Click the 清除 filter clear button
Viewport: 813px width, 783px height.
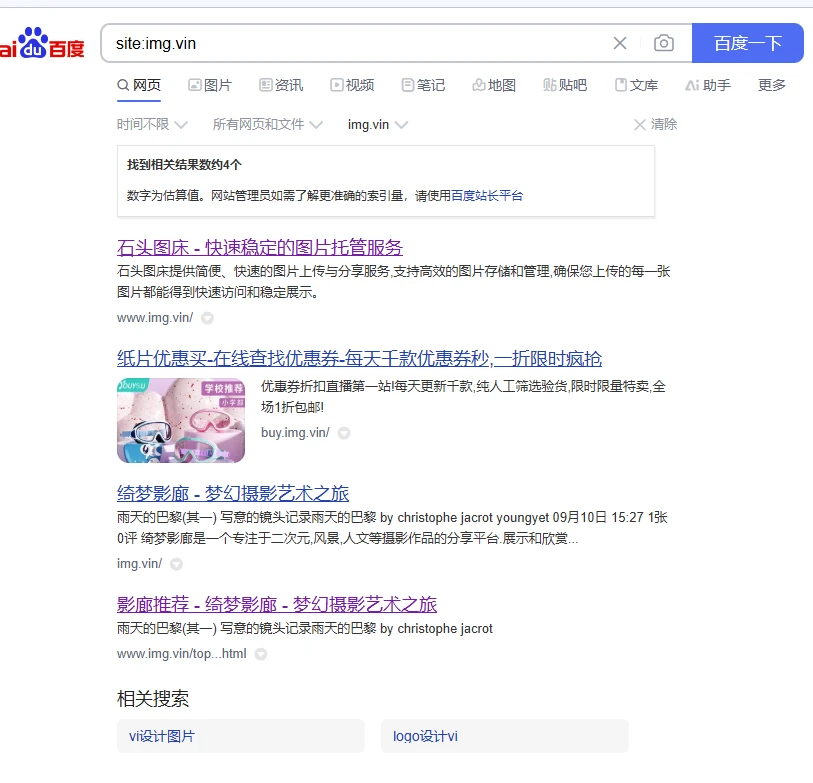click(x=656, y=125)
